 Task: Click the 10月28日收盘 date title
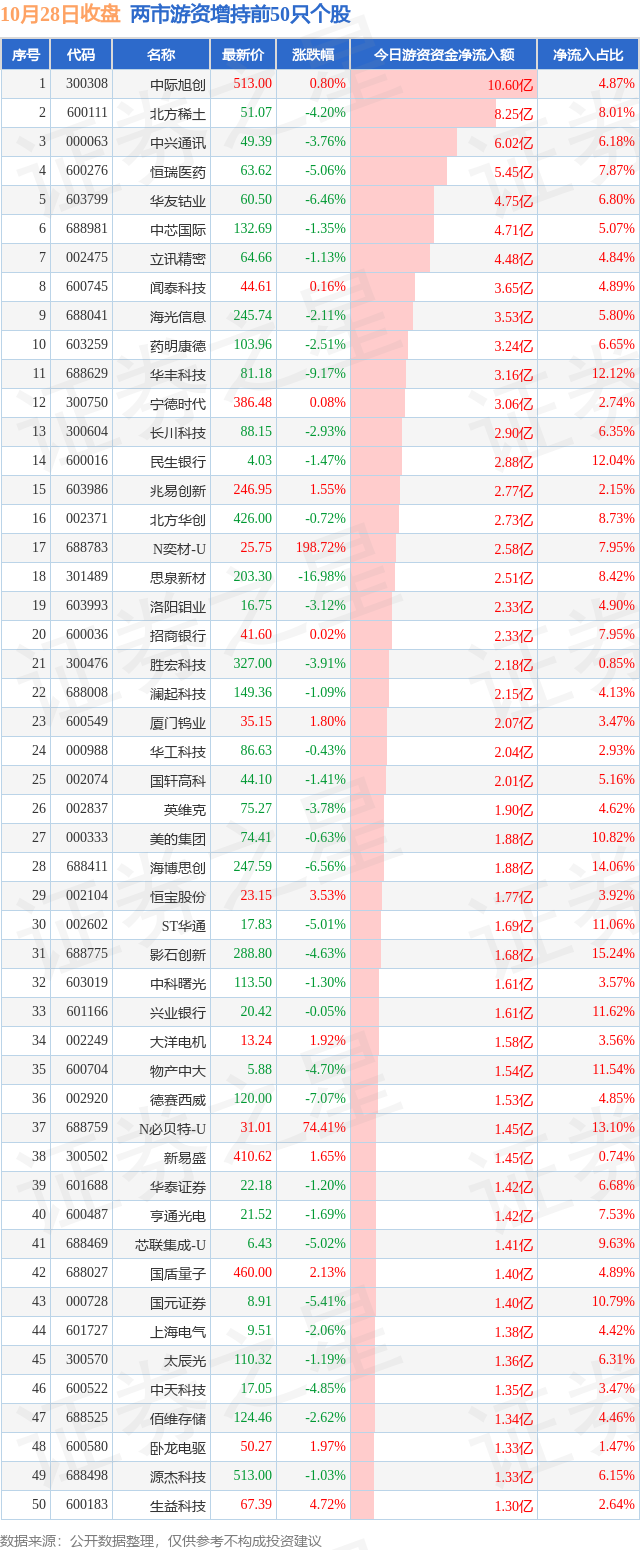pos(62,14)
